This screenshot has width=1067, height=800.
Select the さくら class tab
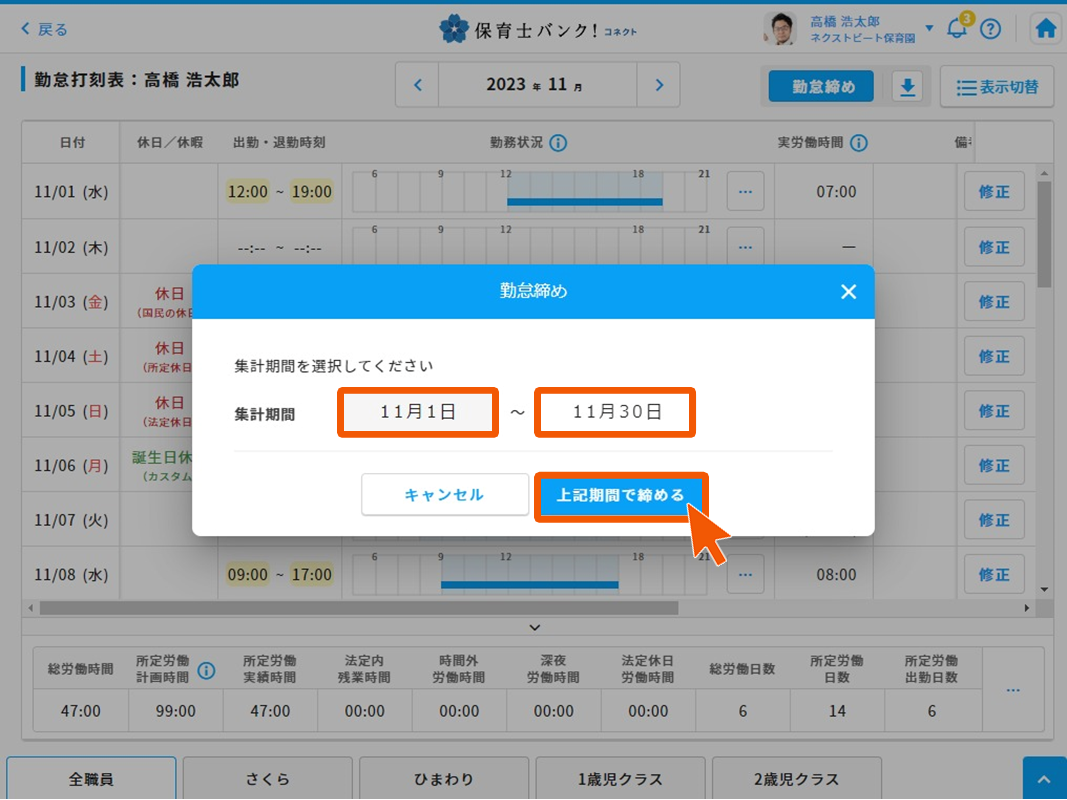[267, 779]
